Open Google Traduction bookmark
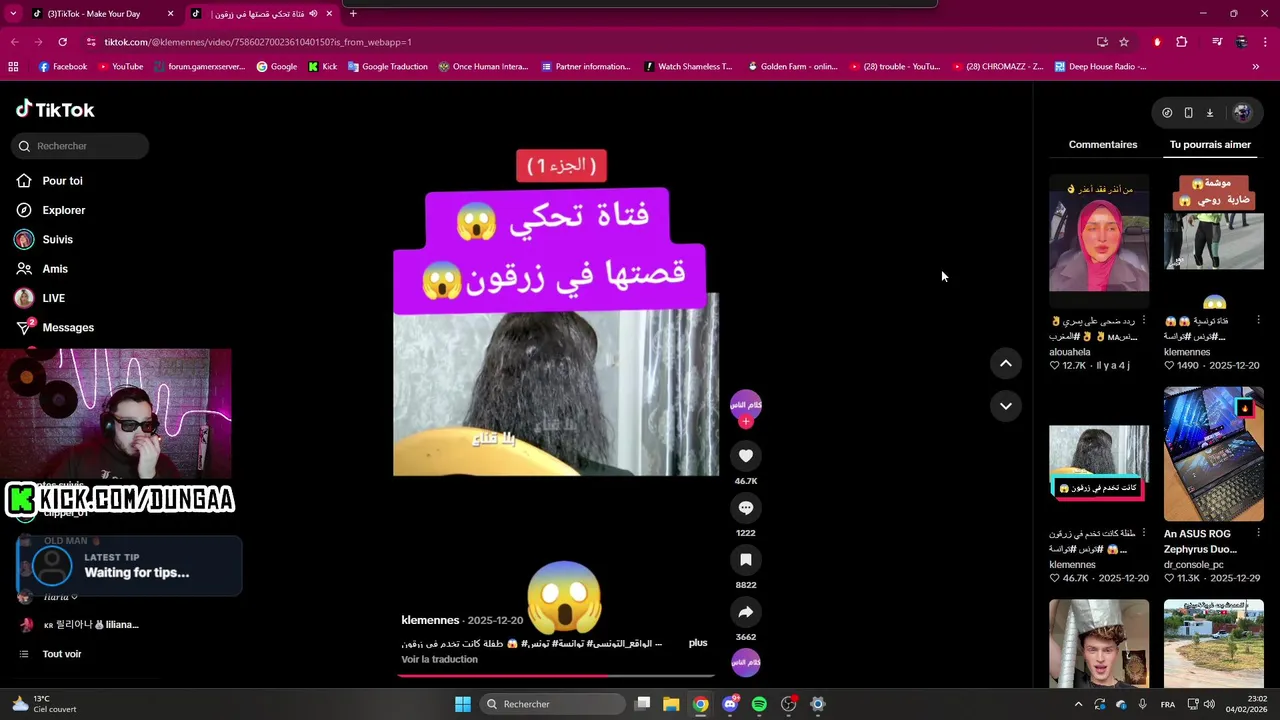This screenshot has height=720, width=1280. pos(386,67)
